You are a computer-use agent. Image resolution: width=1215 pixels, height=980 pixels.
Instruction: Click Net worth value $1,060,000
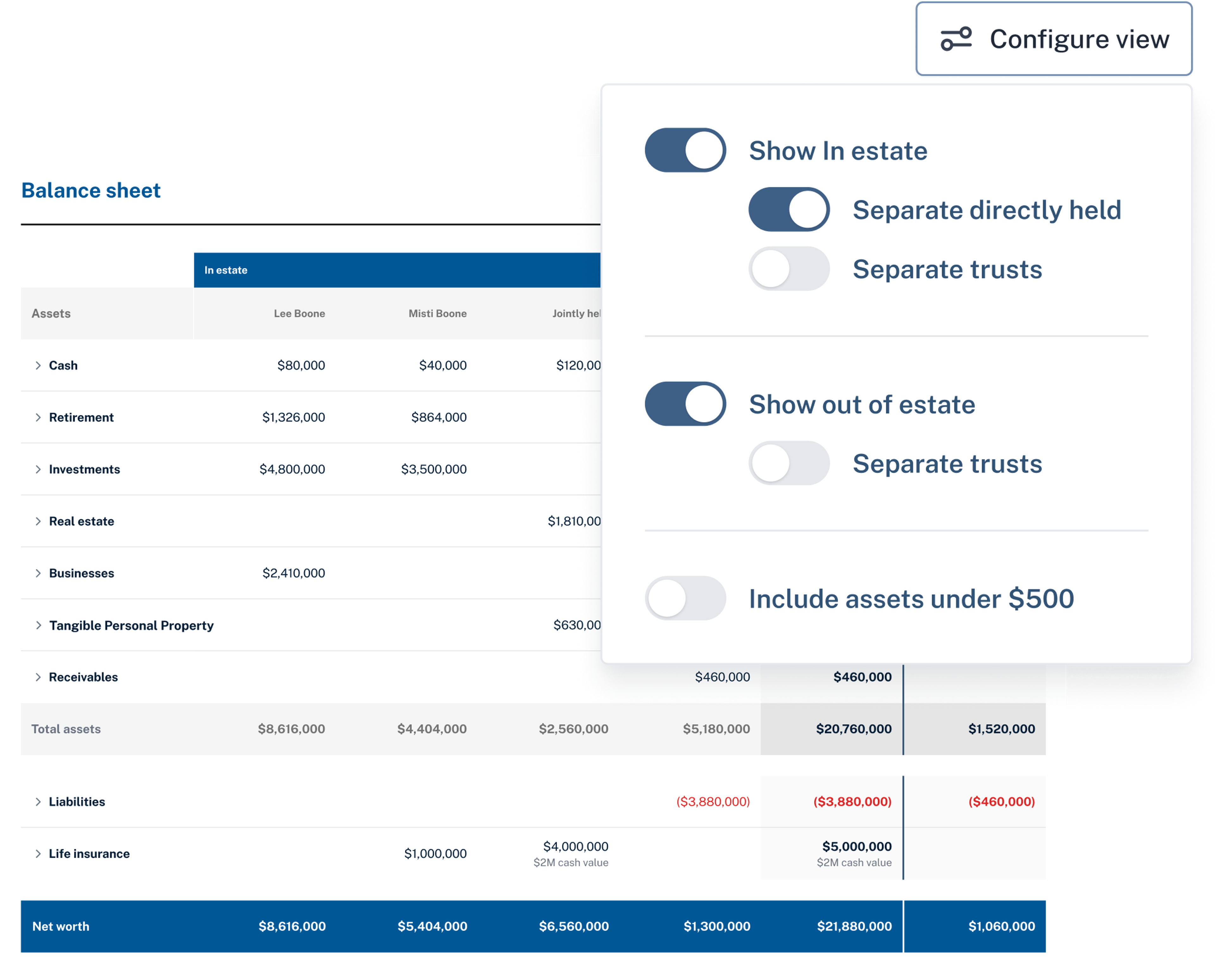click(1001, 927)
